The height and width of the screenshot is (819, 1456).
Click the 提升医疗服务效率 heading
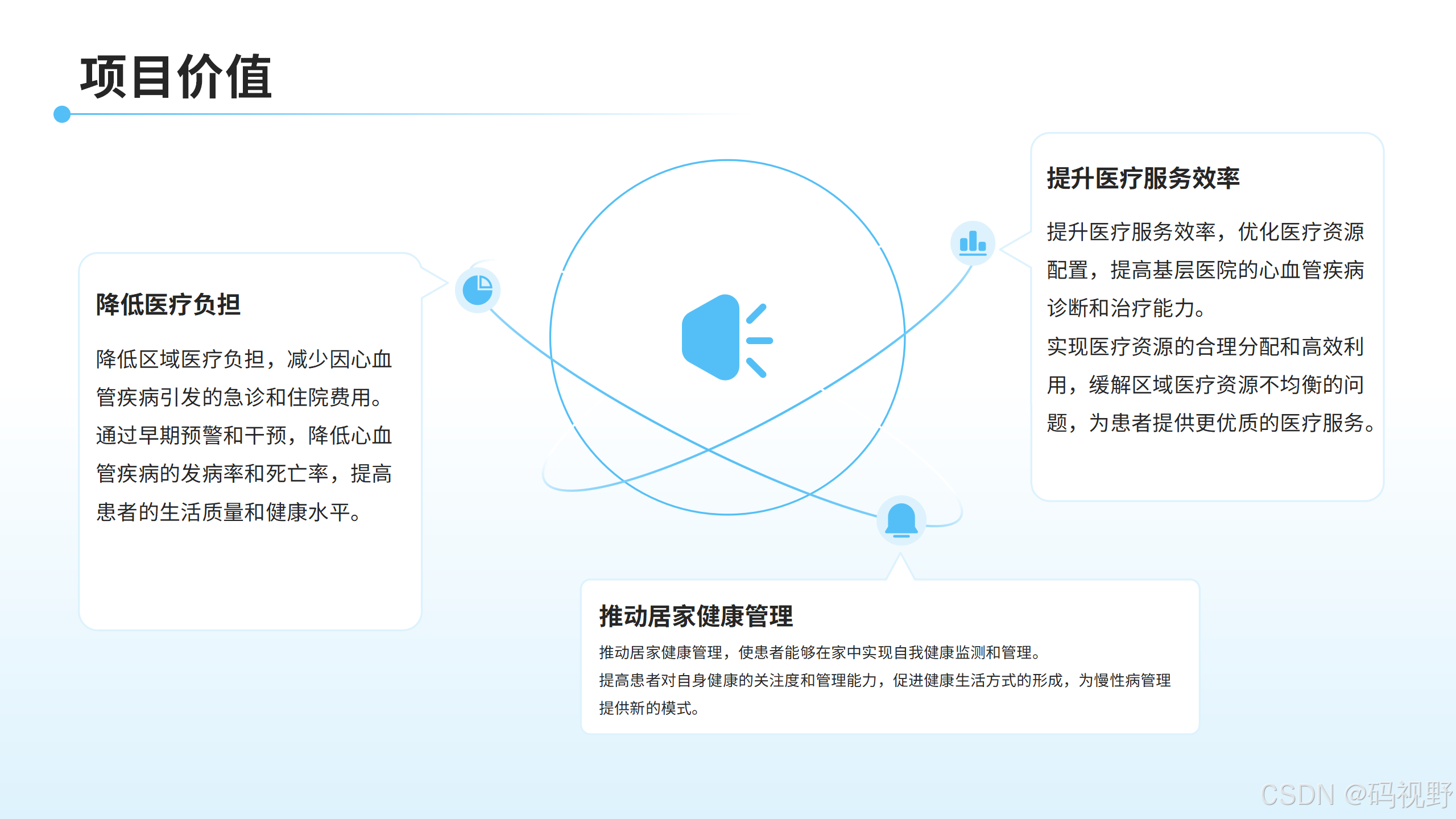[1143, 178]
